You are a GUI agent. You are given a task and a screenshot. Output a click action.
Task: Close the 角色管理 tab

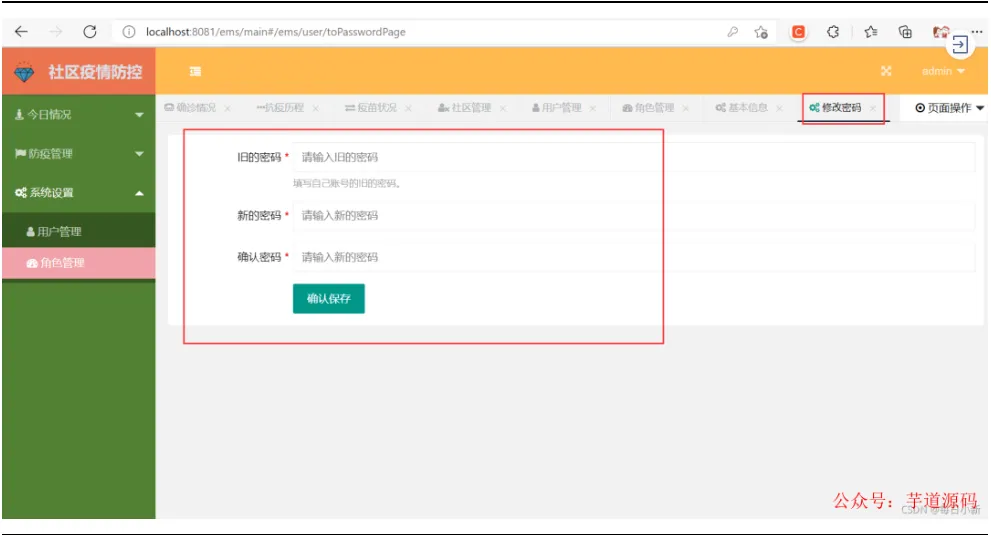tap(685, 109)
